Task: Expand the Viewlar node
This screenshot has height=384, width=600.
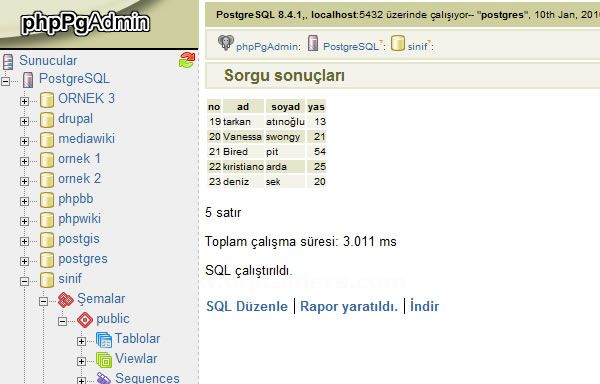Action: point(82,361)
